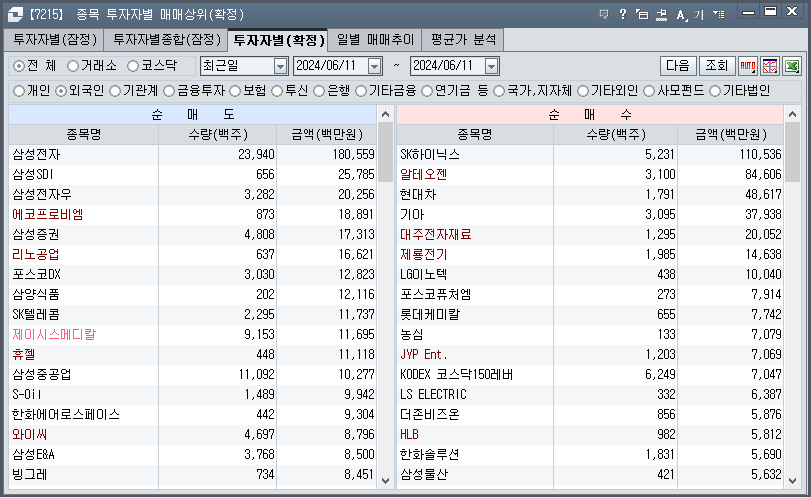The image size is (811, 498).
Task: Select the 전체 market radio button
Action: (19, 66)
